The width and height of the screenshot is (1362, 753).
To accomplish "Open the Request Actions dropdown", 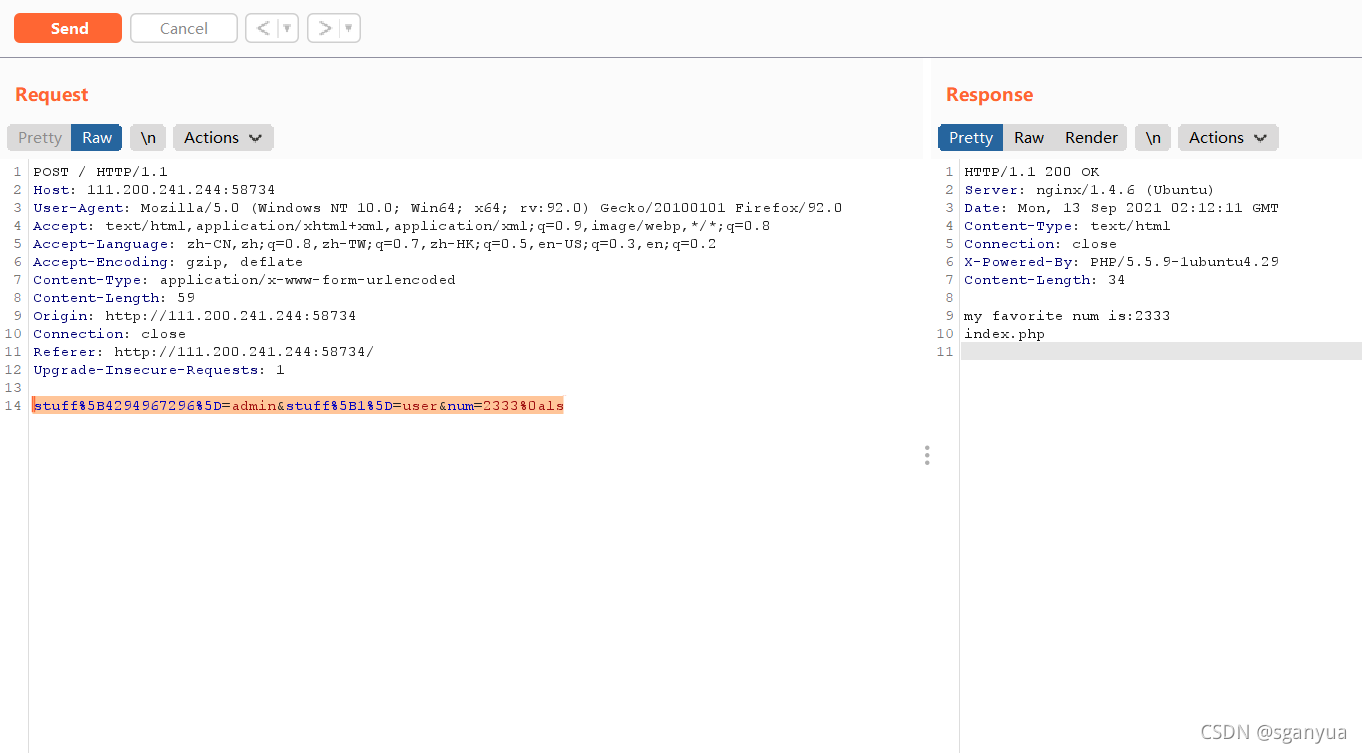I will [x=222, y=137].
